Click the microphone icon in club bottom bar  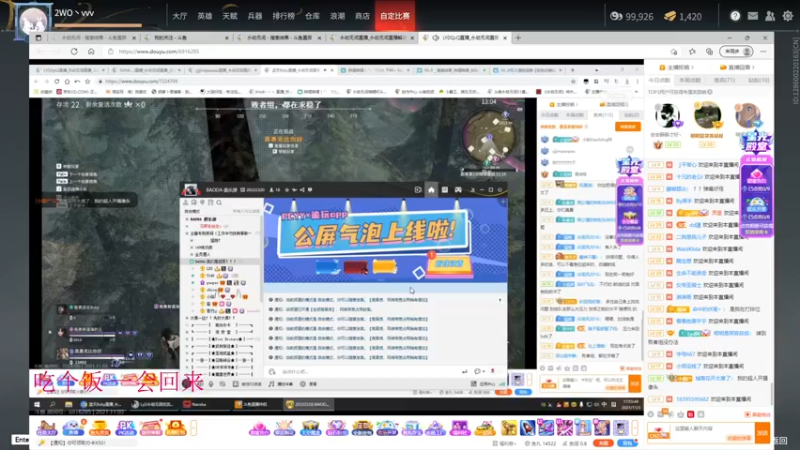(211, 384)
